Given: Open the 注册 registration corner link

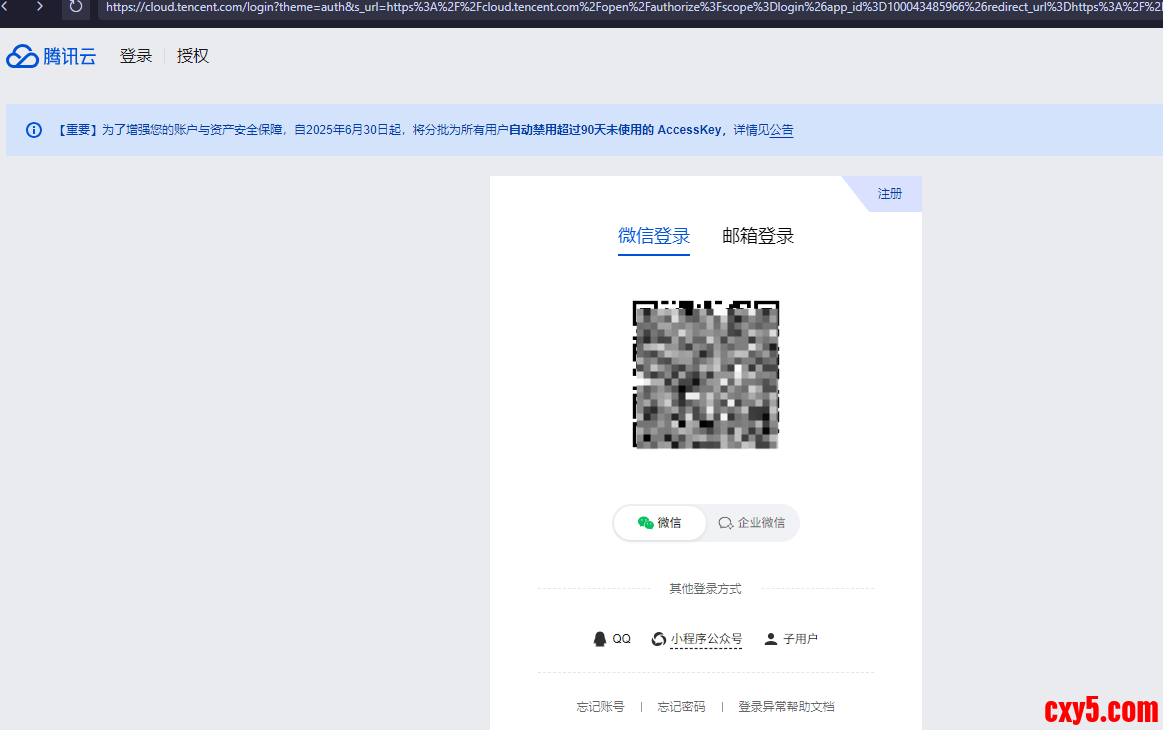Looking at the screenshot, I should 889,194.
